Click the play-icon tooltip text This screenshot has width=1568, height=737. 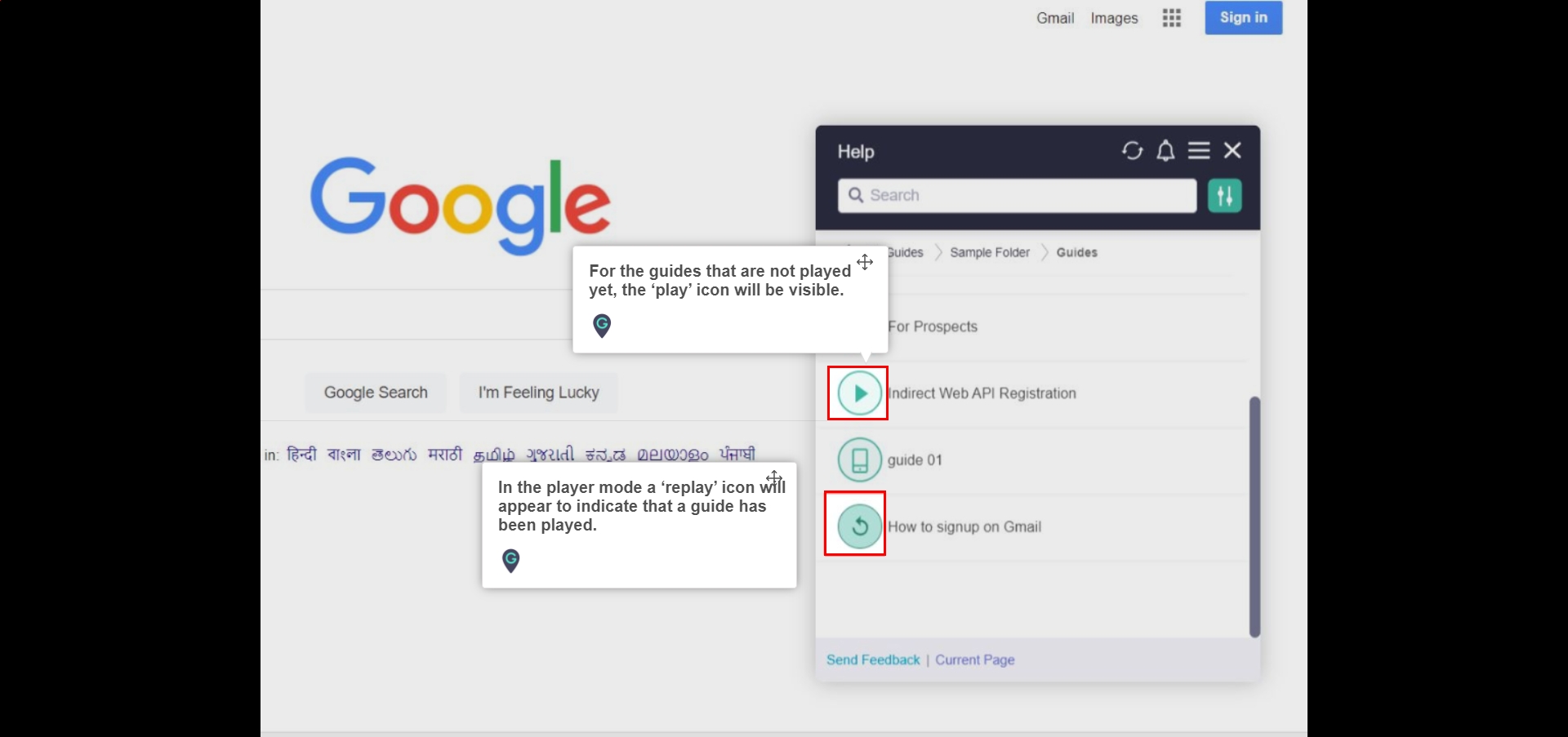719,280
